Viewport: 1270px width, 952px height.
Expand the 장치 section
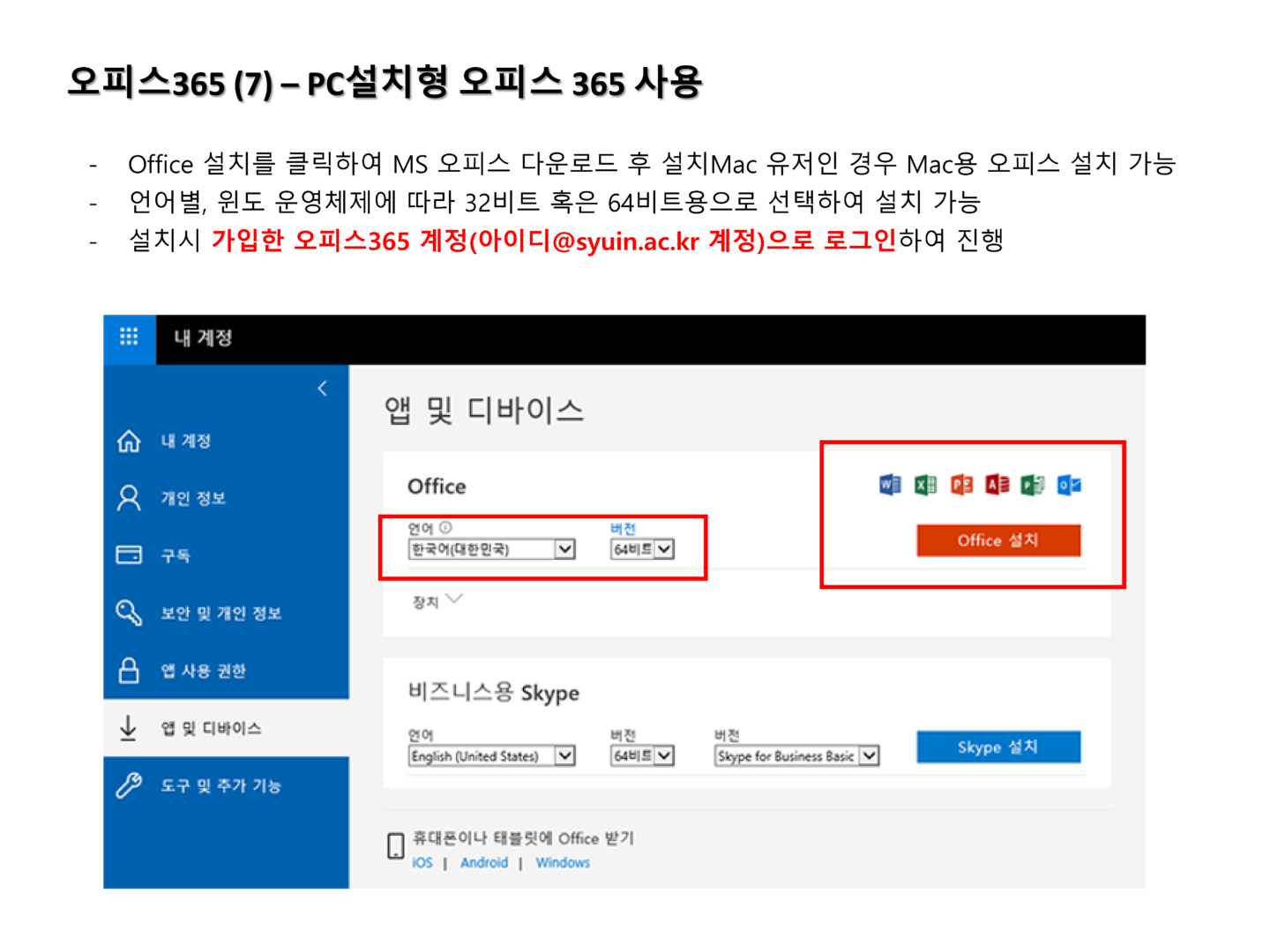coord(437,601)
